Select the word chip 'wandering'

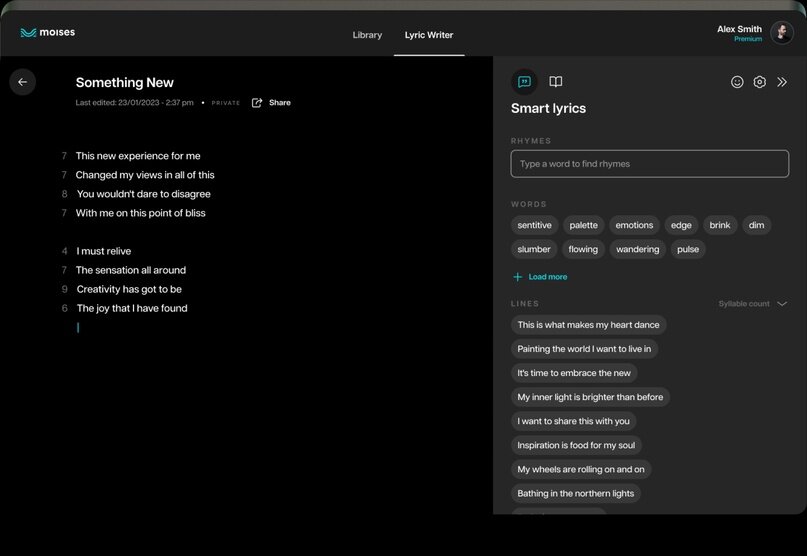pos(637,249)
